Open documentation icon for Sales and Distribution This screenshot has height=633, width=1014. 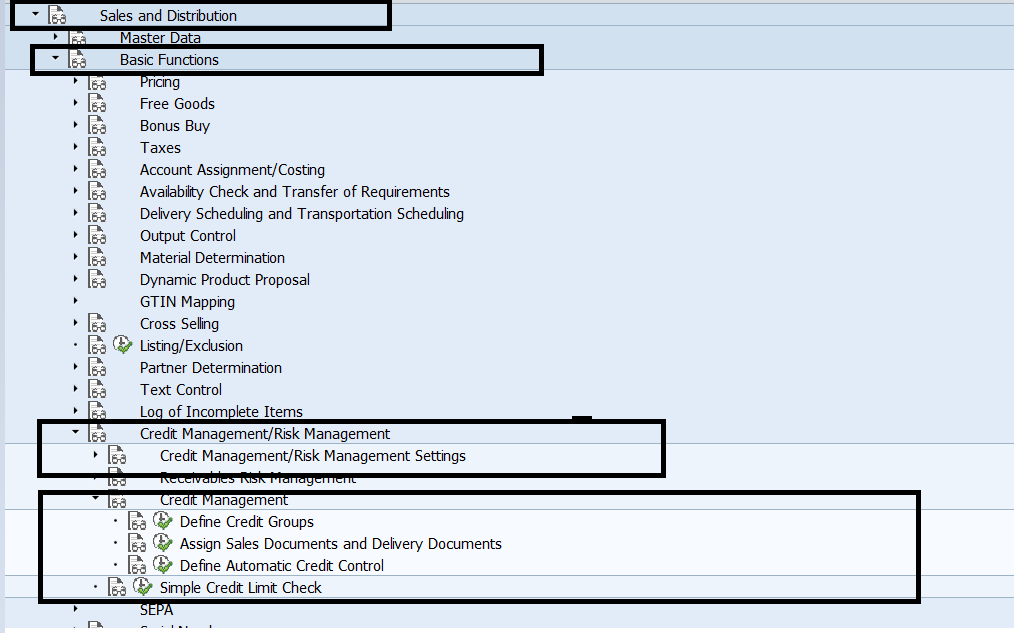point(57,16)
